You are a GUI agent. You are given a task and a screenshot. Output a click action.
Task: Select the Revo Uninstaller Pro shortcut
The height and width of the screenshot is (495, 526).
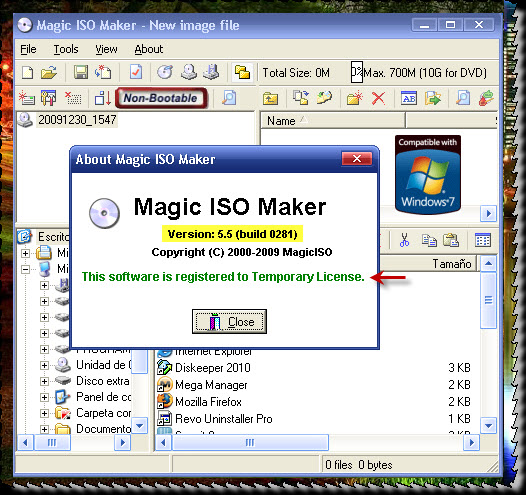pos(224,419)
